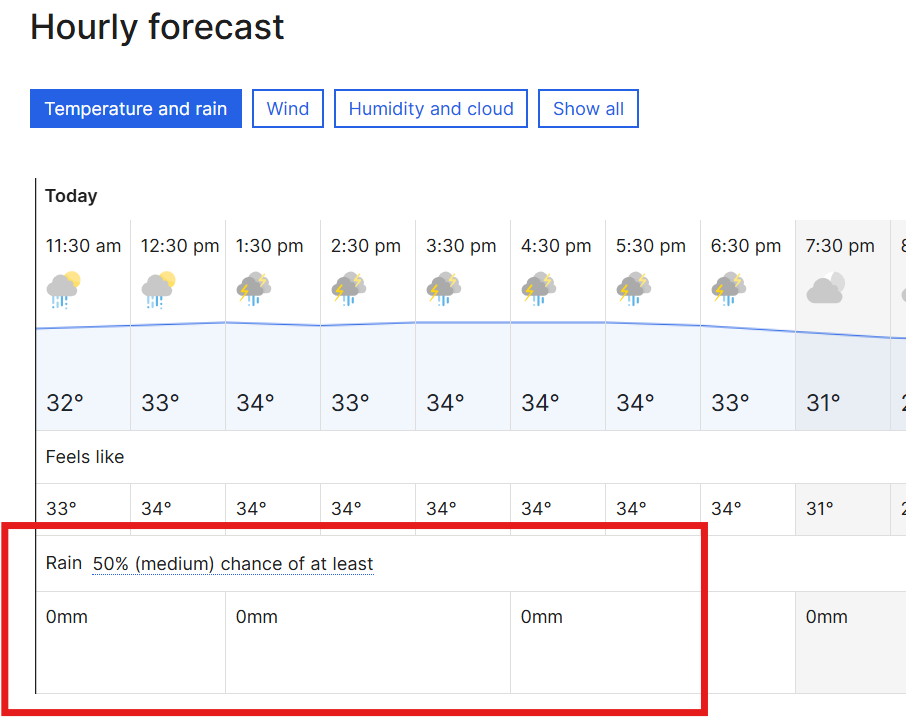Select the Temperature and rain tab
906x718 pixels.
pyautogui.click(x=136, y=109)
